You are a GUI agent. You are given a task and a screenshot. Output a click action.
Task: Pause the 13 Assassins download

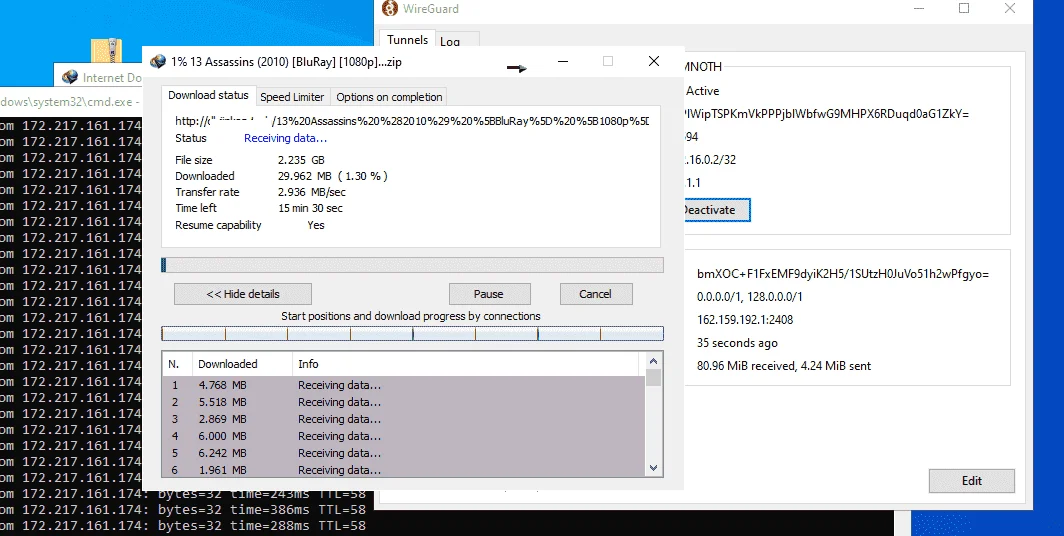coord(489,294)
